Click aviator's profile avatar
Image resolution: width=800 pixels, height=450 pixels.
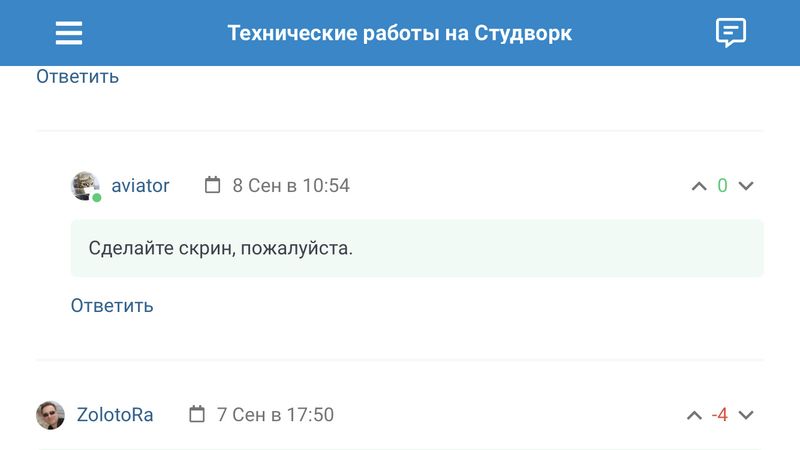(86, 186)
